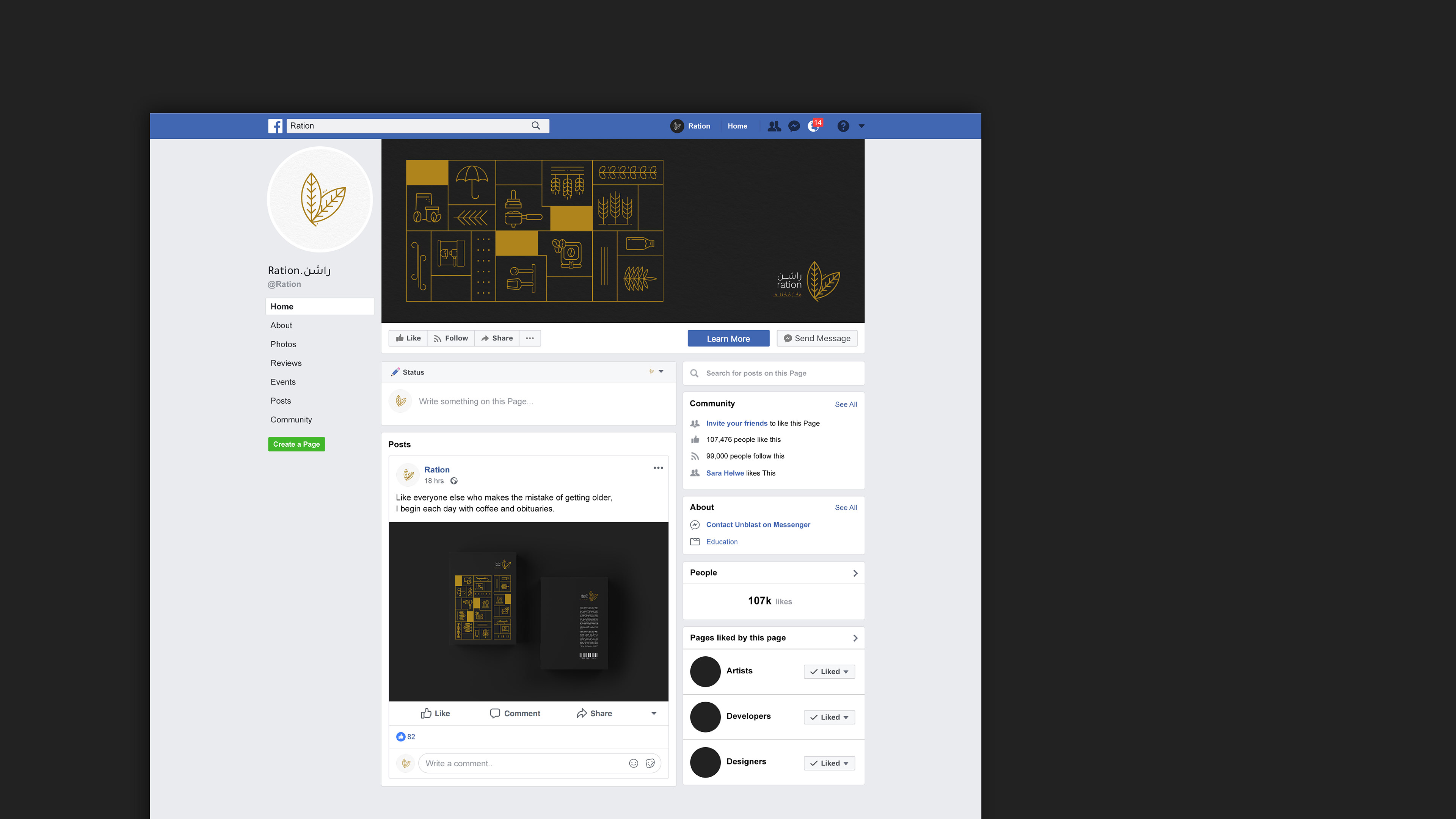The width and height of the screenshot is (1456, 819).
Task: Toggle Liked status for Developers page
Action: click(x=829, y=717)
